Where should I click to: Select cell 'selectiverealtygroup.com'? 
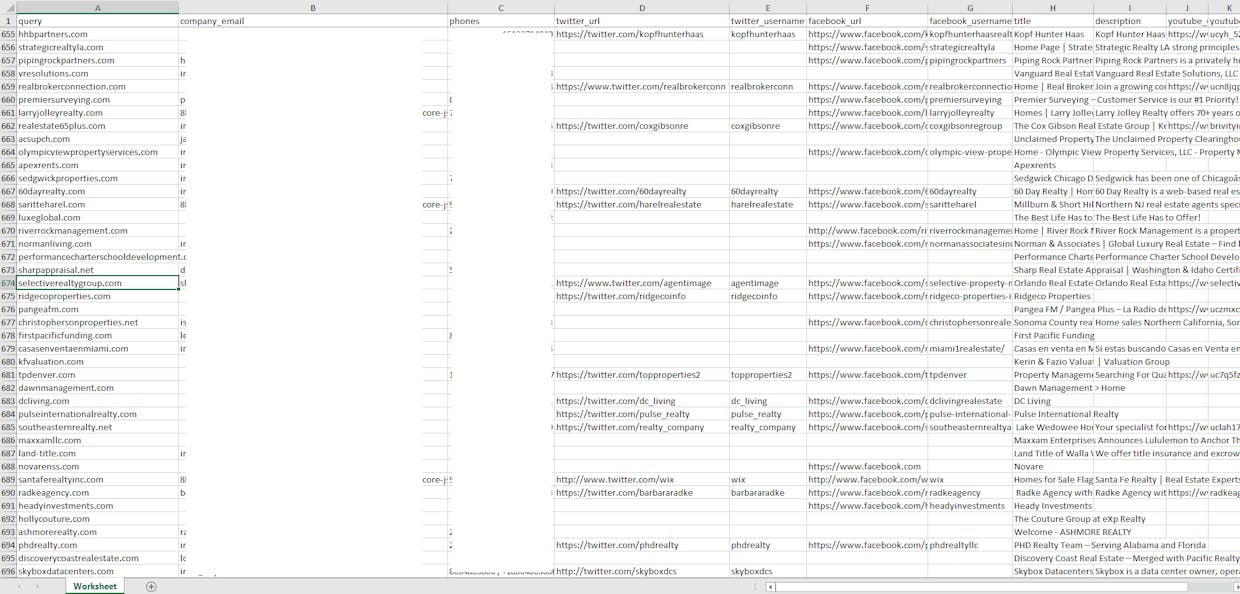click(x=97, y=283)
